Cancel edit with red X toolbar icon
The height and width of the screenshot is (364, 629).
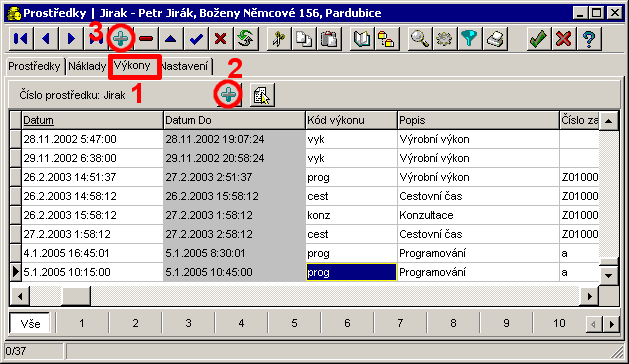(x=221, y=39)
